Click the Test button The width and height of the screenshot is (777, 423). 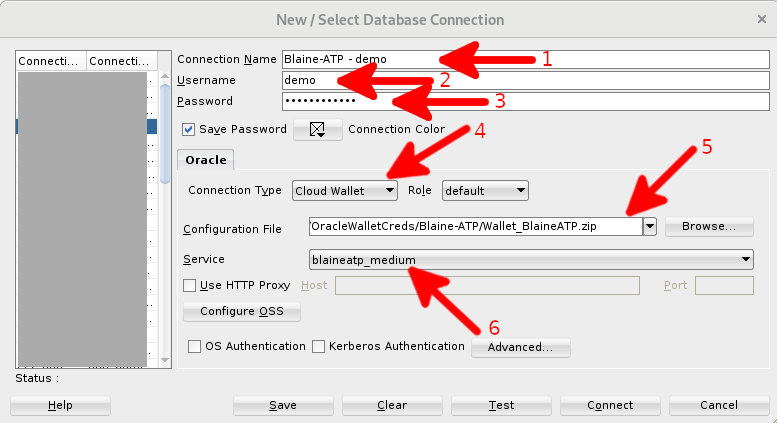point(501,406)
